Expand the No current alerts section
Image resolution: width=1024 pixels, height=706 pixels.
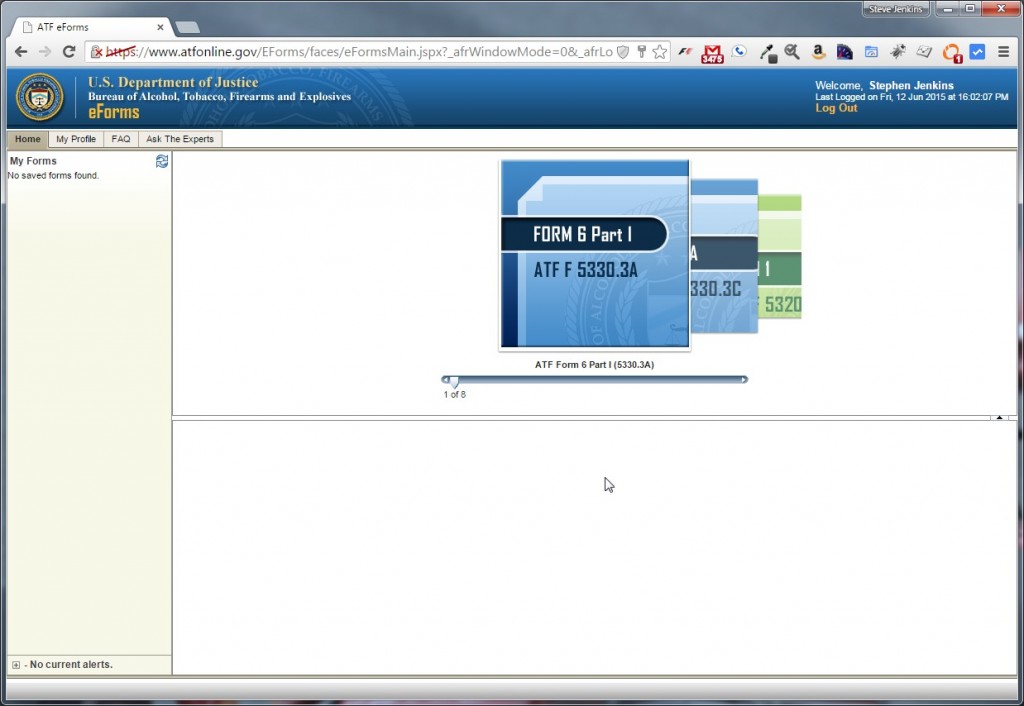tap(16, 665)
